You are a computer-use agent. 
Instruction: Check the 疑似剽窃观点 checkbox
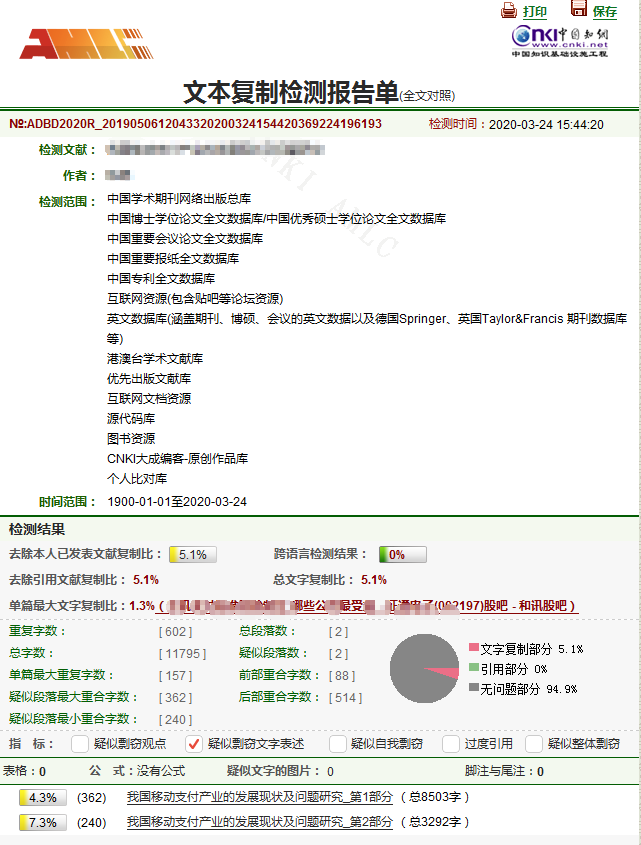point(80,744)
